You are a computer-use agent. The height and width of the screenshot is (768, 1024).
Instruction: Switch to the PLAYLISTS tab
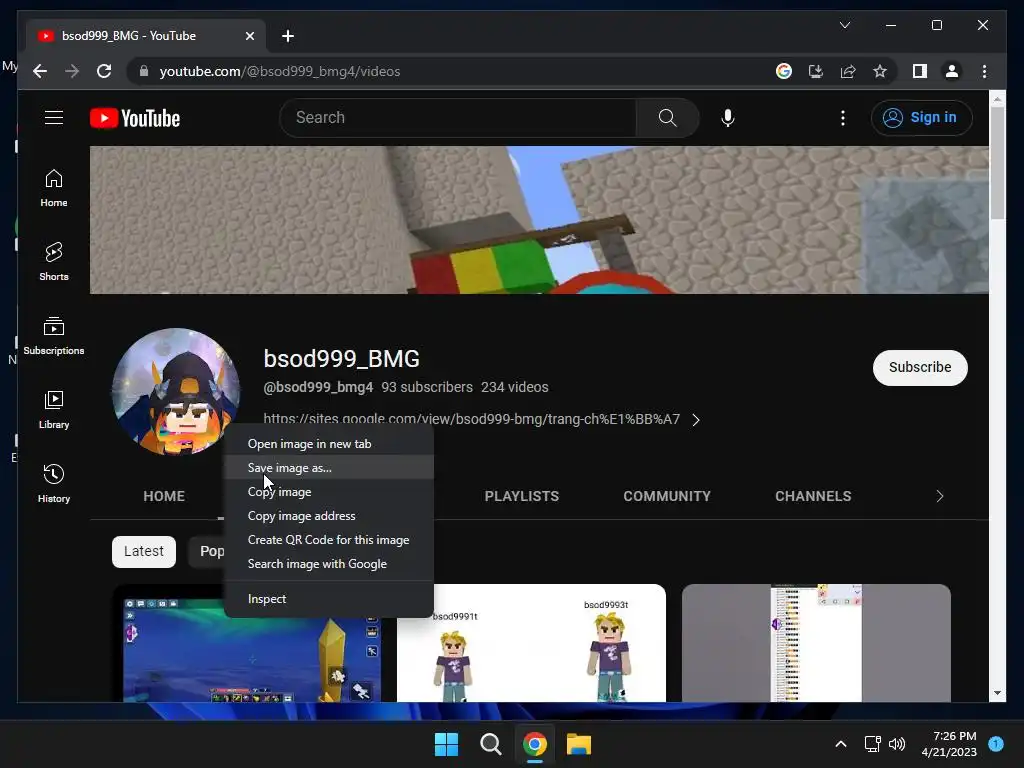click(x=522, y=496)
